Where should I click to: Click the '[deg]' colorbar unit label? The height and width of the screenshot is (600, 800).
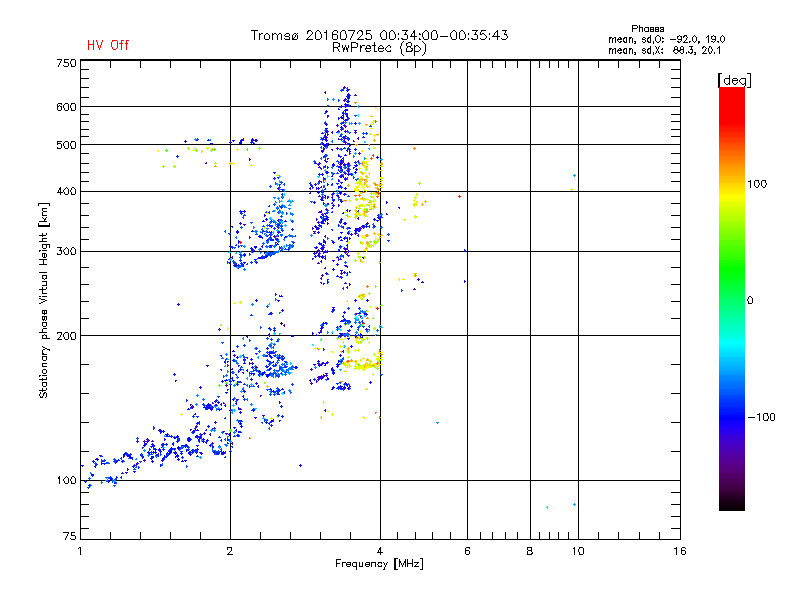click(x=734, y=80)
